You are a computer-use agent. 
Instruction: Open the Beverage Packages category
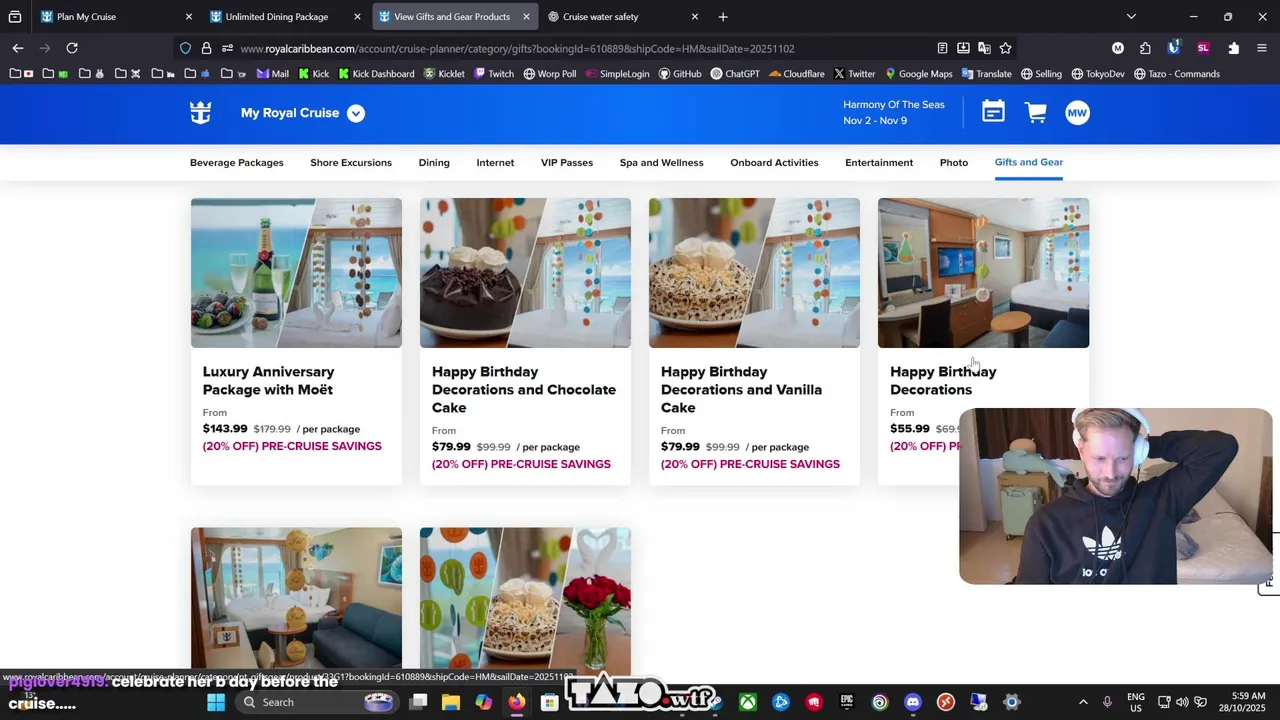pyautogui.click(x=237, y=162)
